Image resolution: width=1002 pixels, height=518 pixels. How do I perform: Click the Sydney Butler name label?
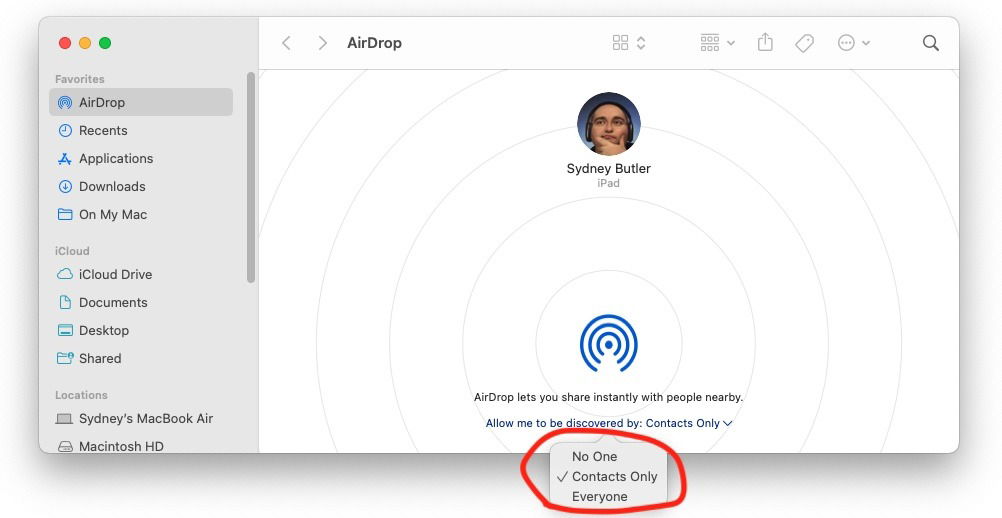coord(608,169)
